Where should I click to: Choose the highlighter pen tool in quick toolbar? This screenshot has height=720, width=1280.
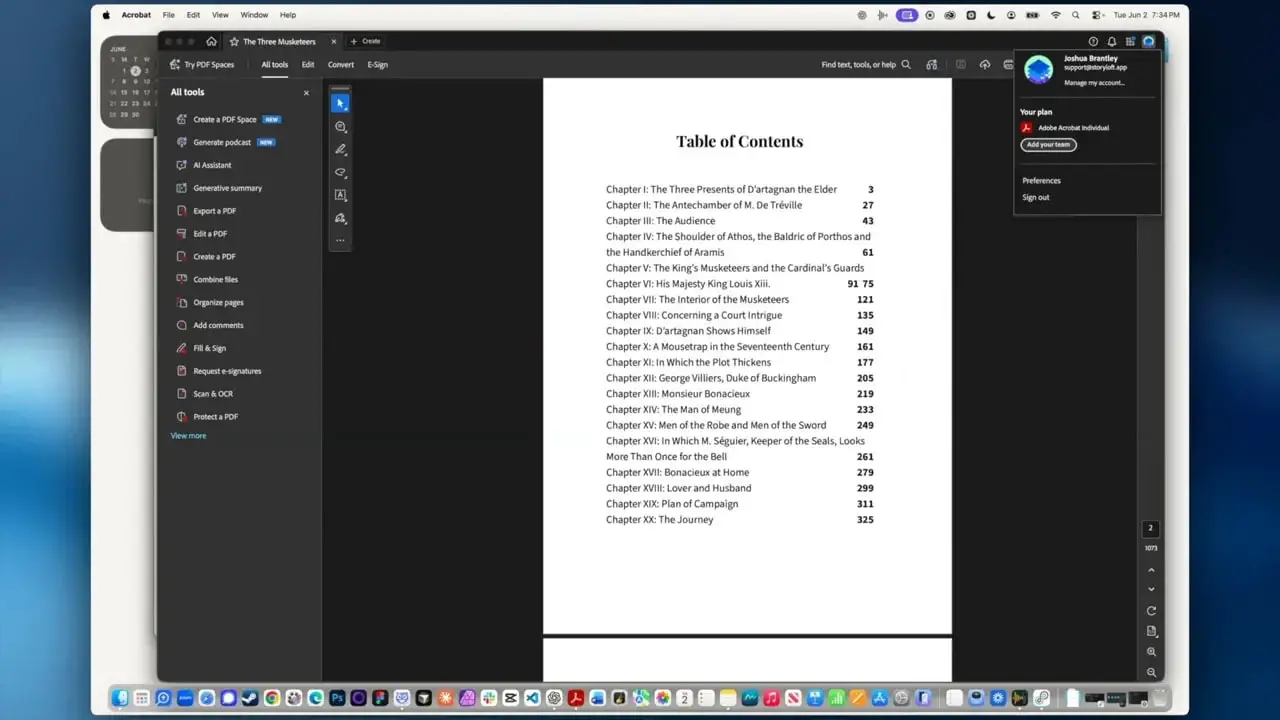[340, 149]
